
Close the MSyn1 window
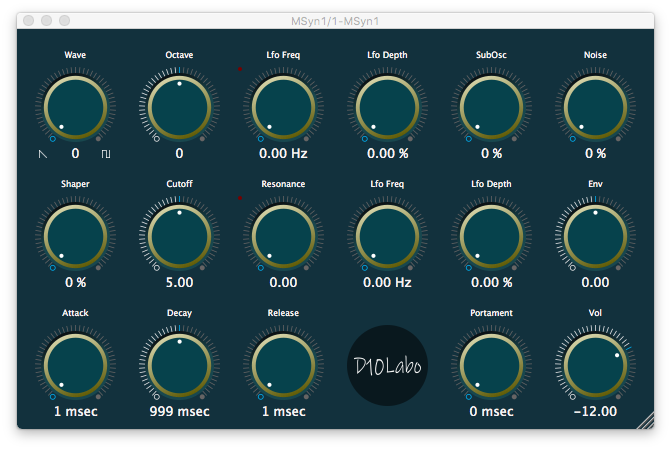pos(29,21)
